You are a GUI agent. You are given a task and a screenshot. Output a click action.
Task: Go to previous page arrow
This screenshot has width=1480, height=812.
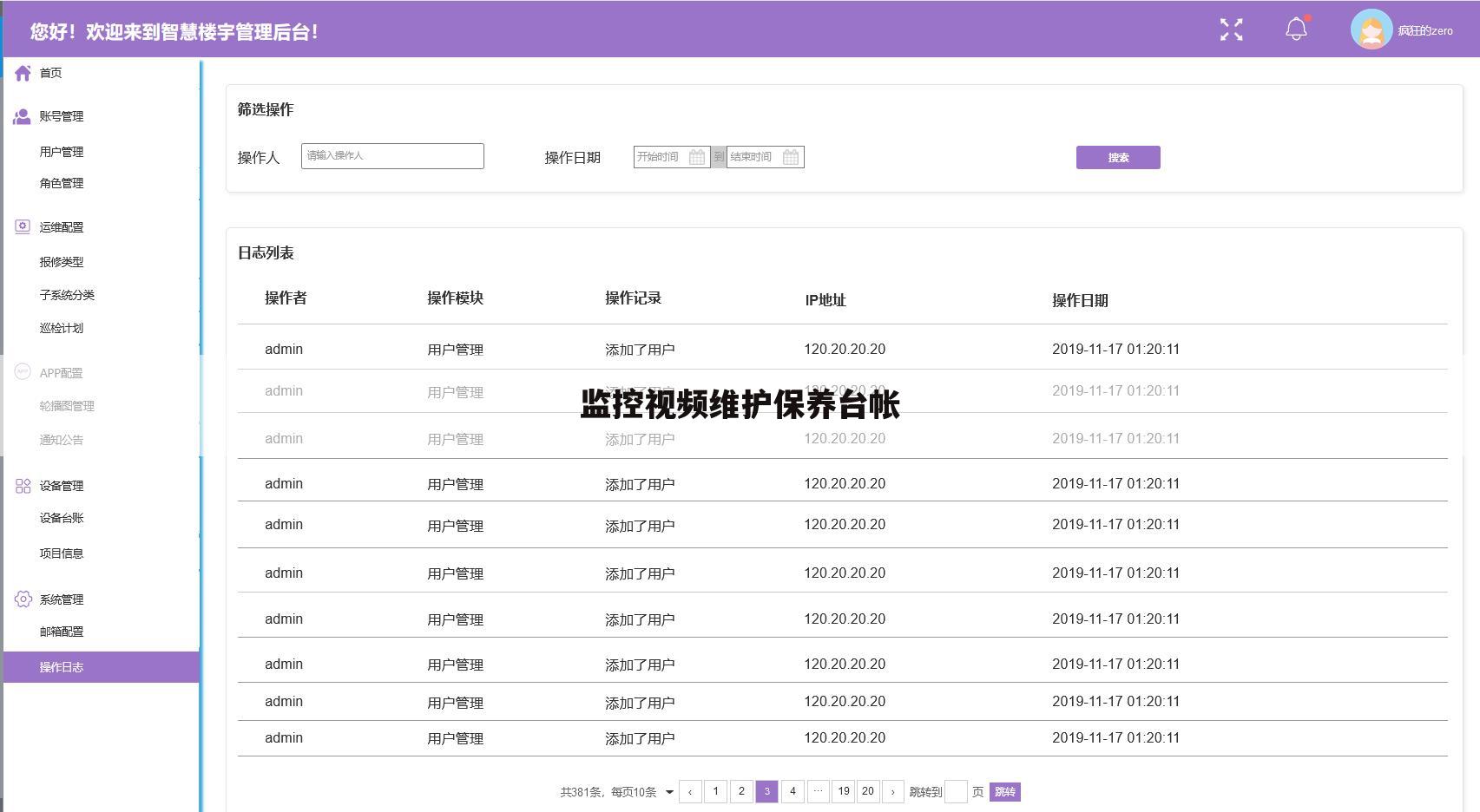[690, 792]
